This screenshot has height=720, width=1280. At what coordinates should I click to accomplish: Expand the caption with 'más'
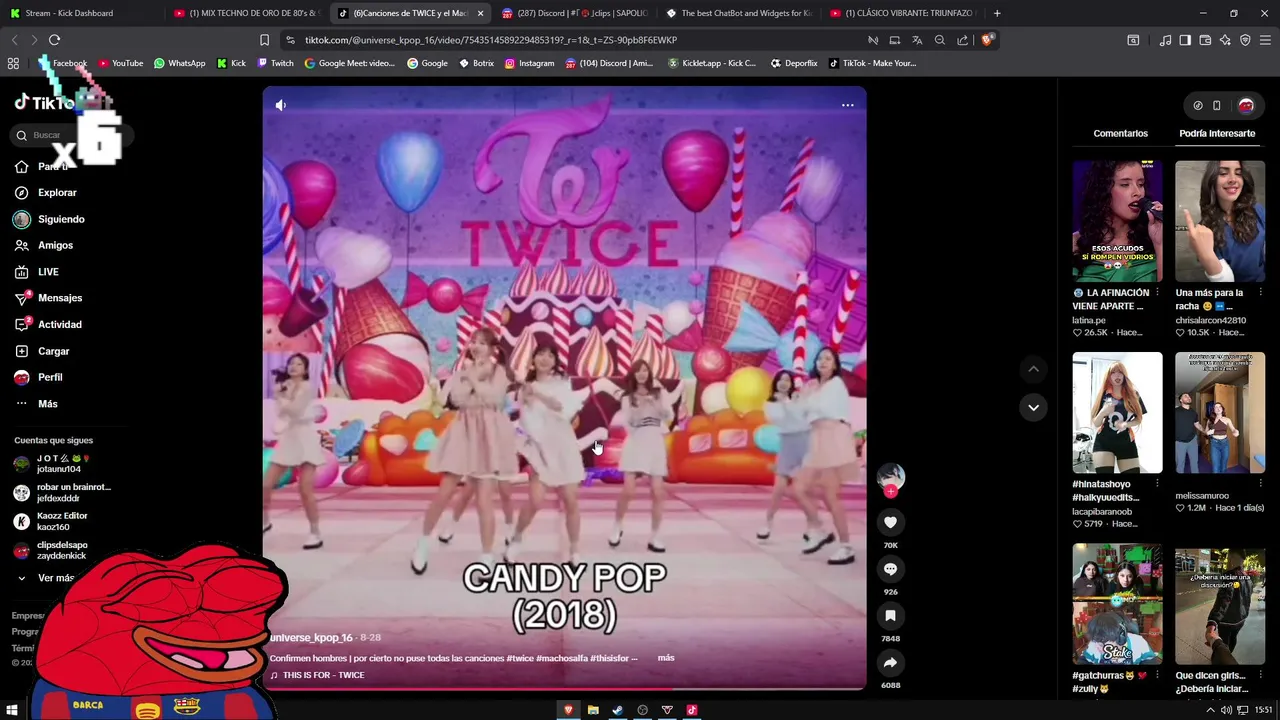[x=666, y=658]
